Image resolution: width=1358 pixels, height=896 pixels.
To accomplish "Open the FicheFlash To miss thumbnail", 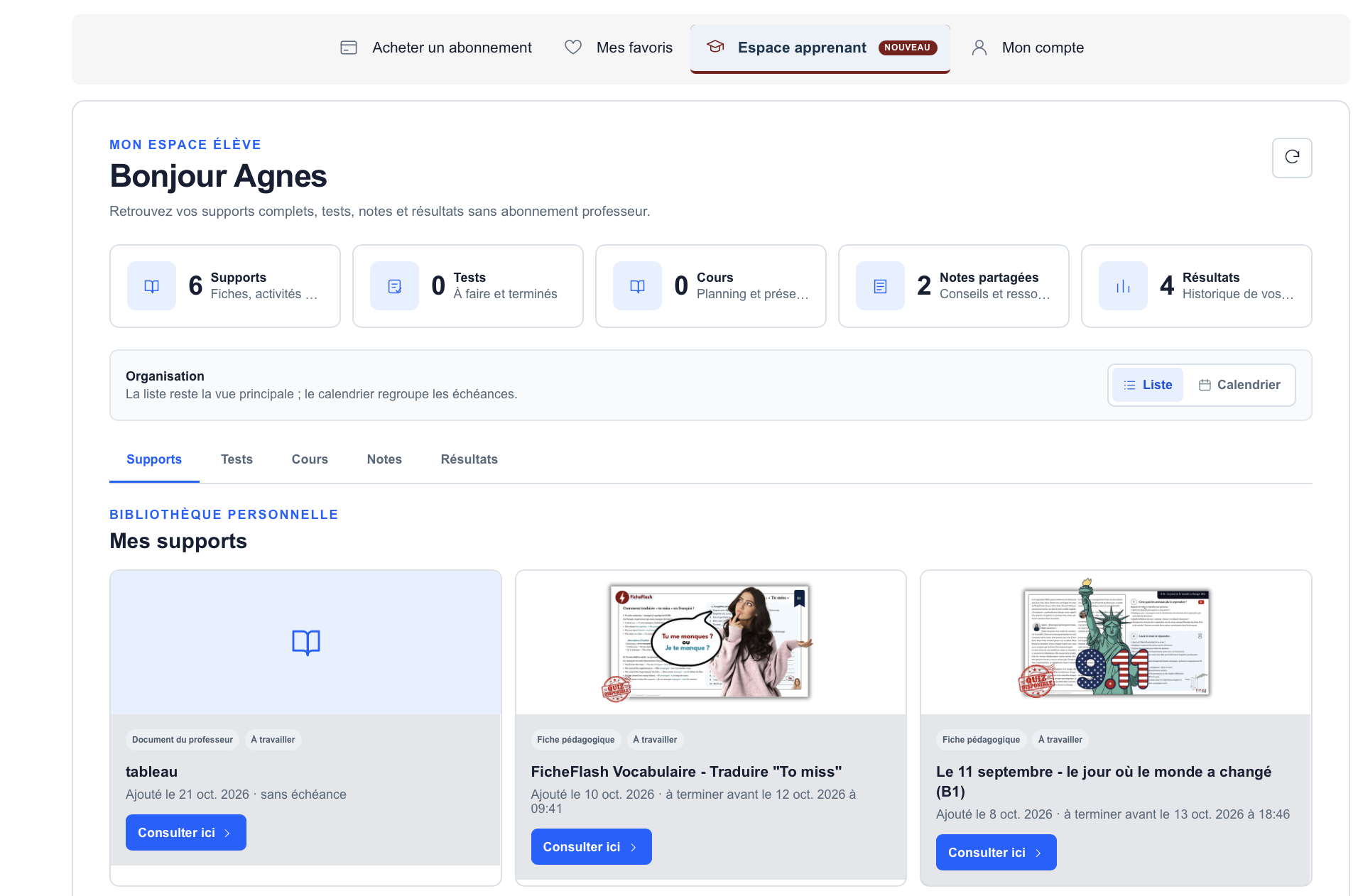I will click(x=710, y=643).
